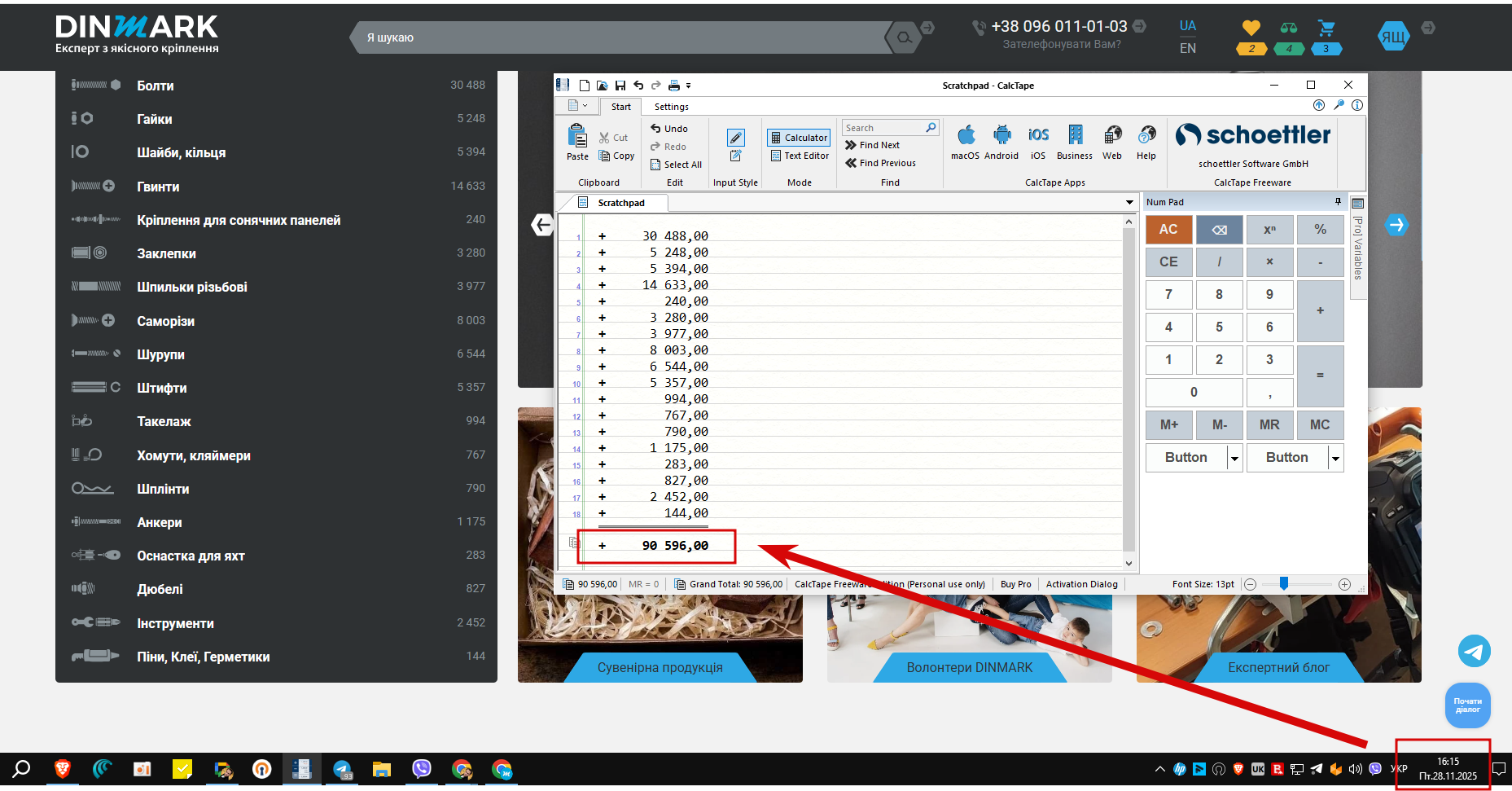
Task: Switch to the Start ribbon tab
Action: click(x=620, y=107)
